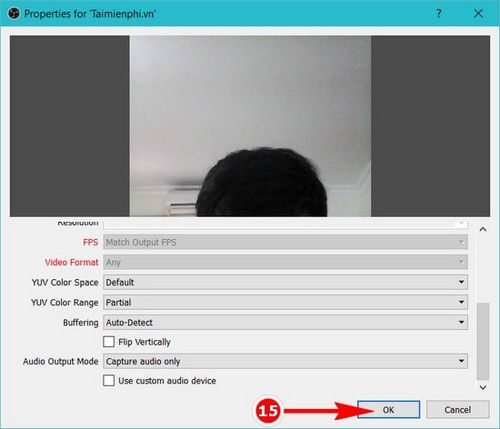Viewport: 500px width, 429px height.
Task: Enable the Flip Vertically checkbox
Action: click(x=109, y=342)
